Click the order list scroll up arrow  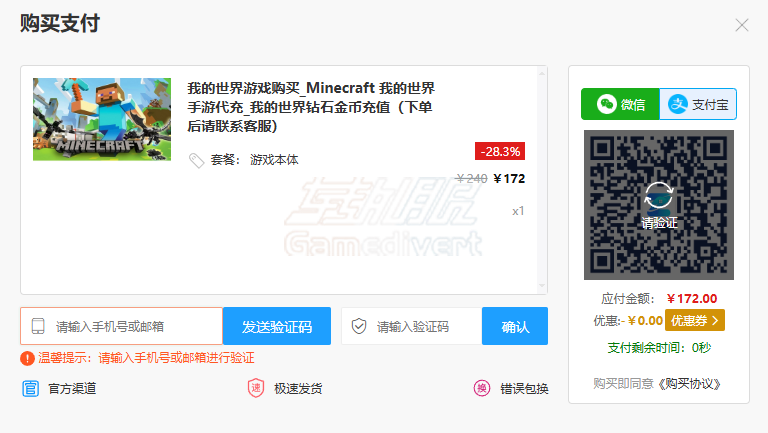click(542, 73)
